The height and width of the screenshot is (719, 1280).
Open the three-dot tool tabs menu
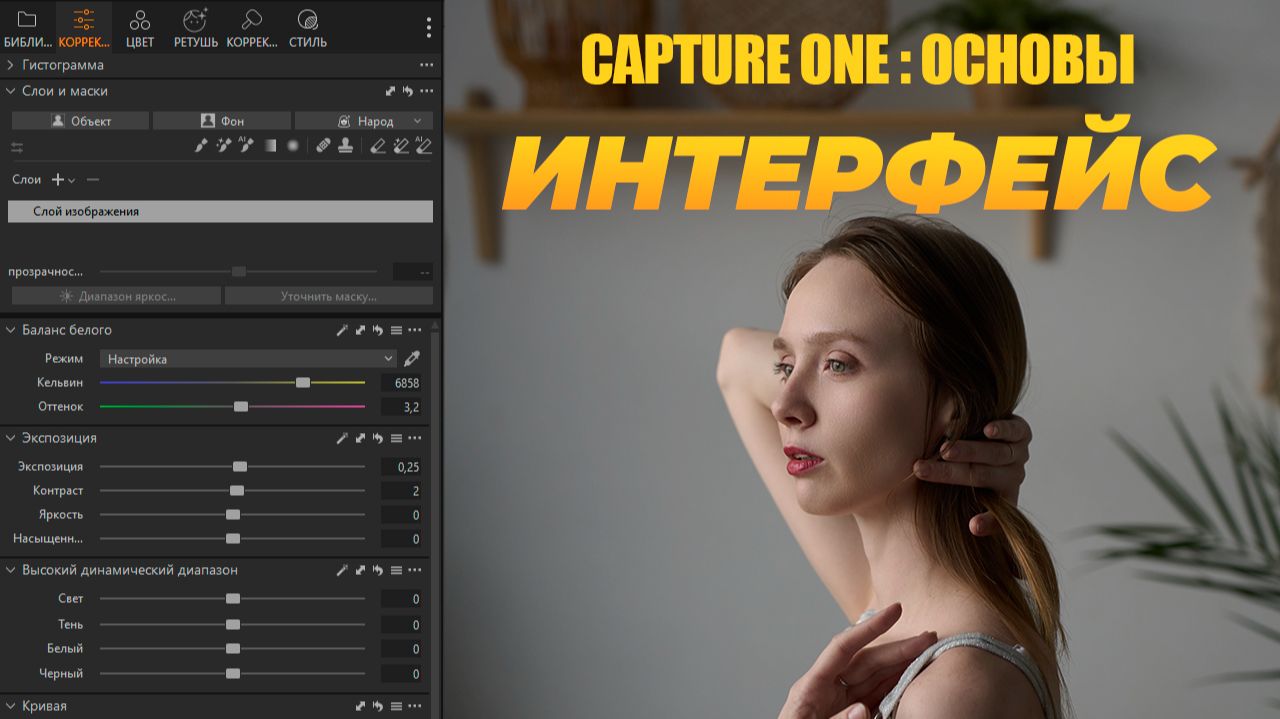[x=429, y=27]
